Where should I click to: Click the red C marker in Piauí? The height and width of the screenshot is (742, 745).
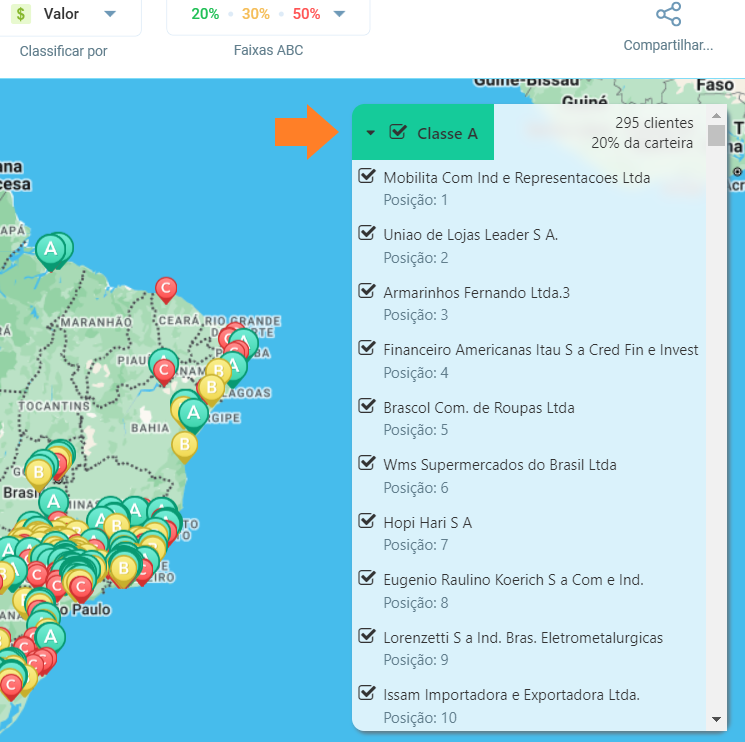(164, 371)
